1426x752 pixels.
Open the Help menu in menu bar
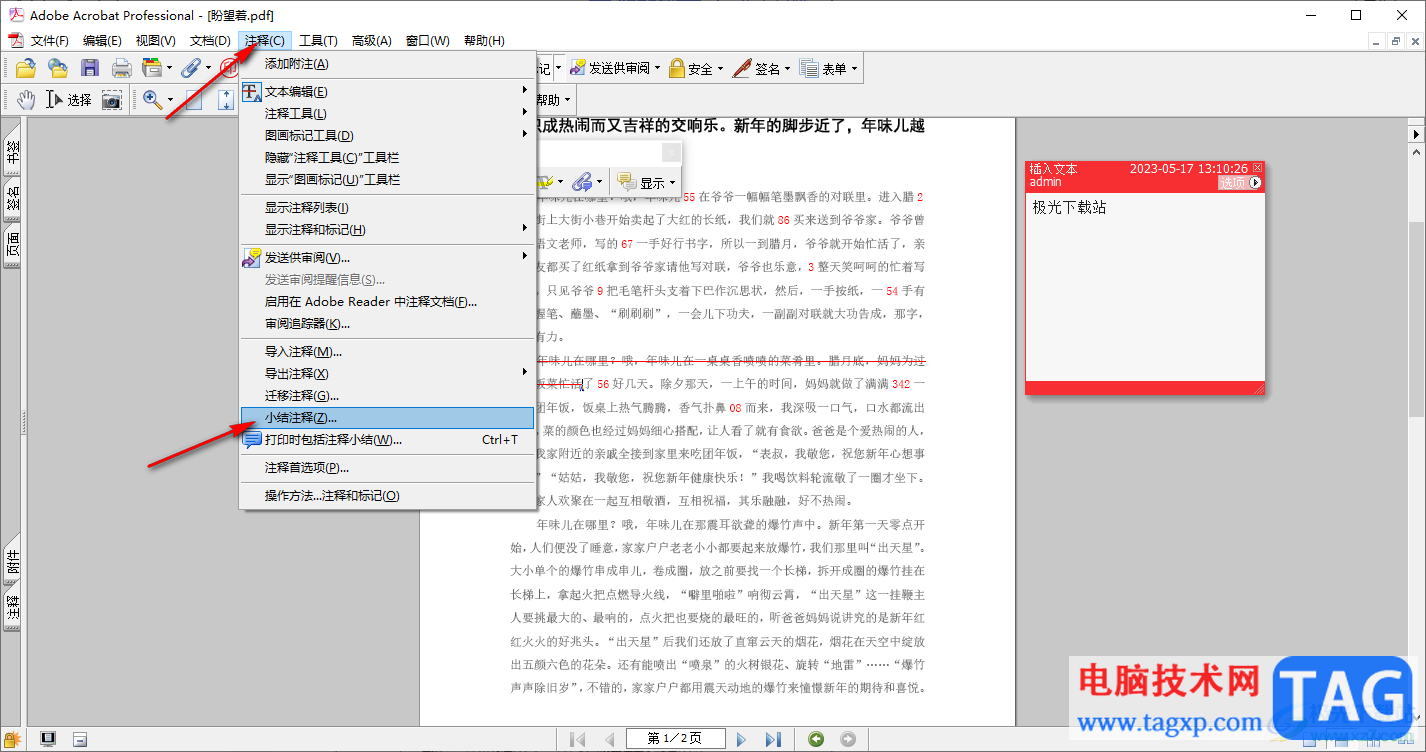pyautogui.click(x=484, y=41)
